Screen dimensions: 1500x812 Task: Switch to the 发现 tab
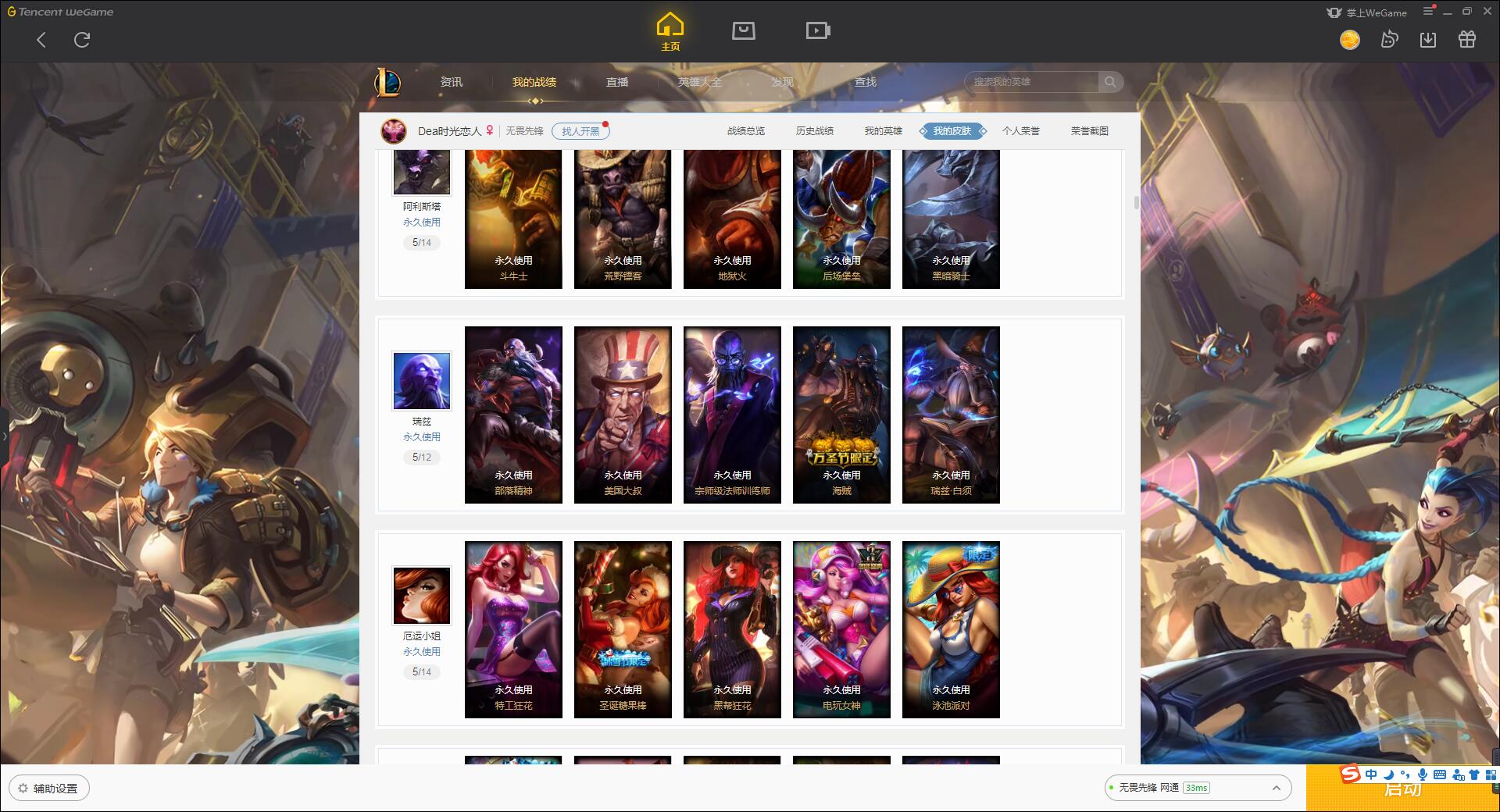783,82
